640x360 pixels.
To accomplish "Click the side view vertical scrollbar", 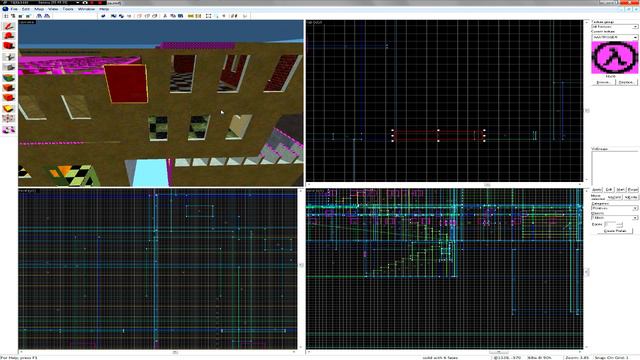I will click(x=587, y=270).
